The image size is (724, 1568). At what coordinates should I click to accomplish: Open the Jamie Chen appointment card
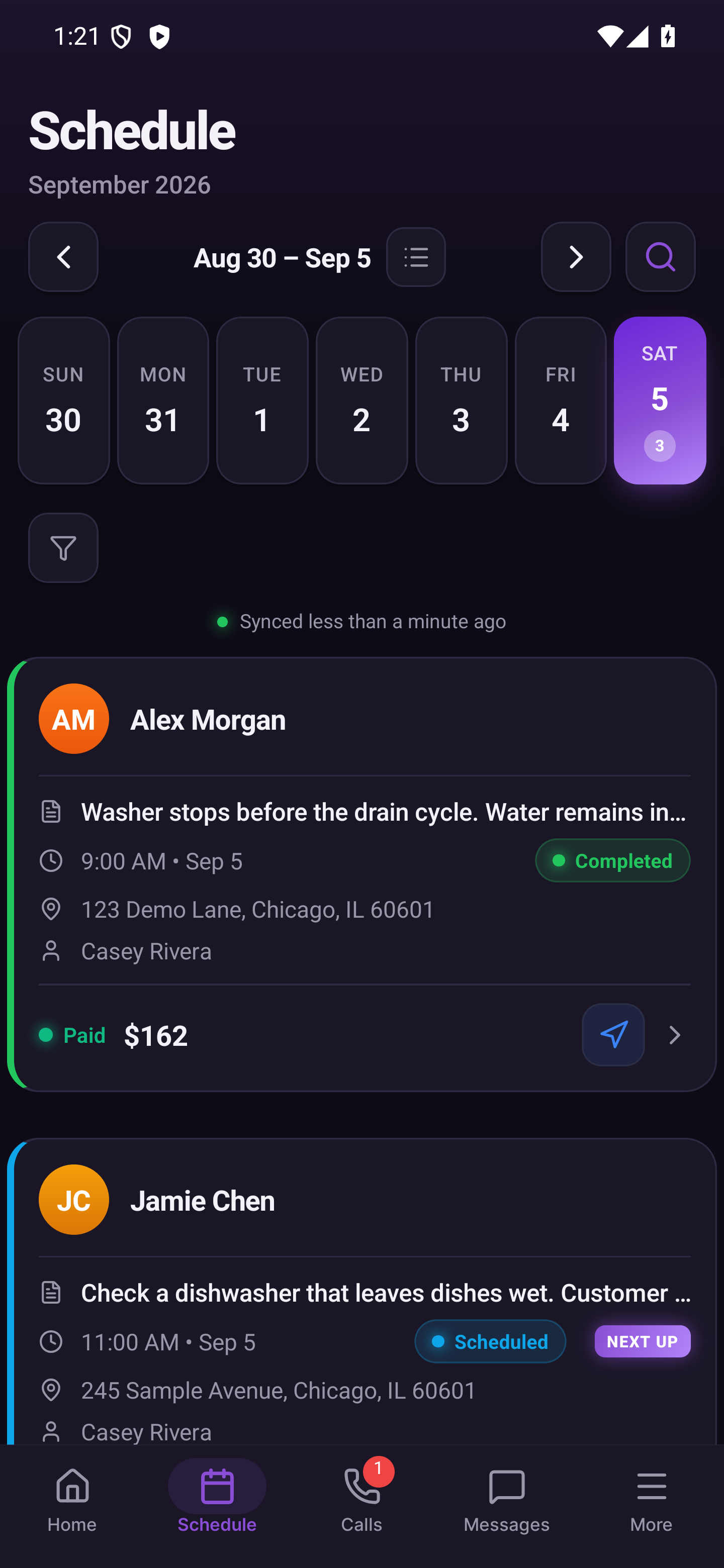[x=361, y=1292]
